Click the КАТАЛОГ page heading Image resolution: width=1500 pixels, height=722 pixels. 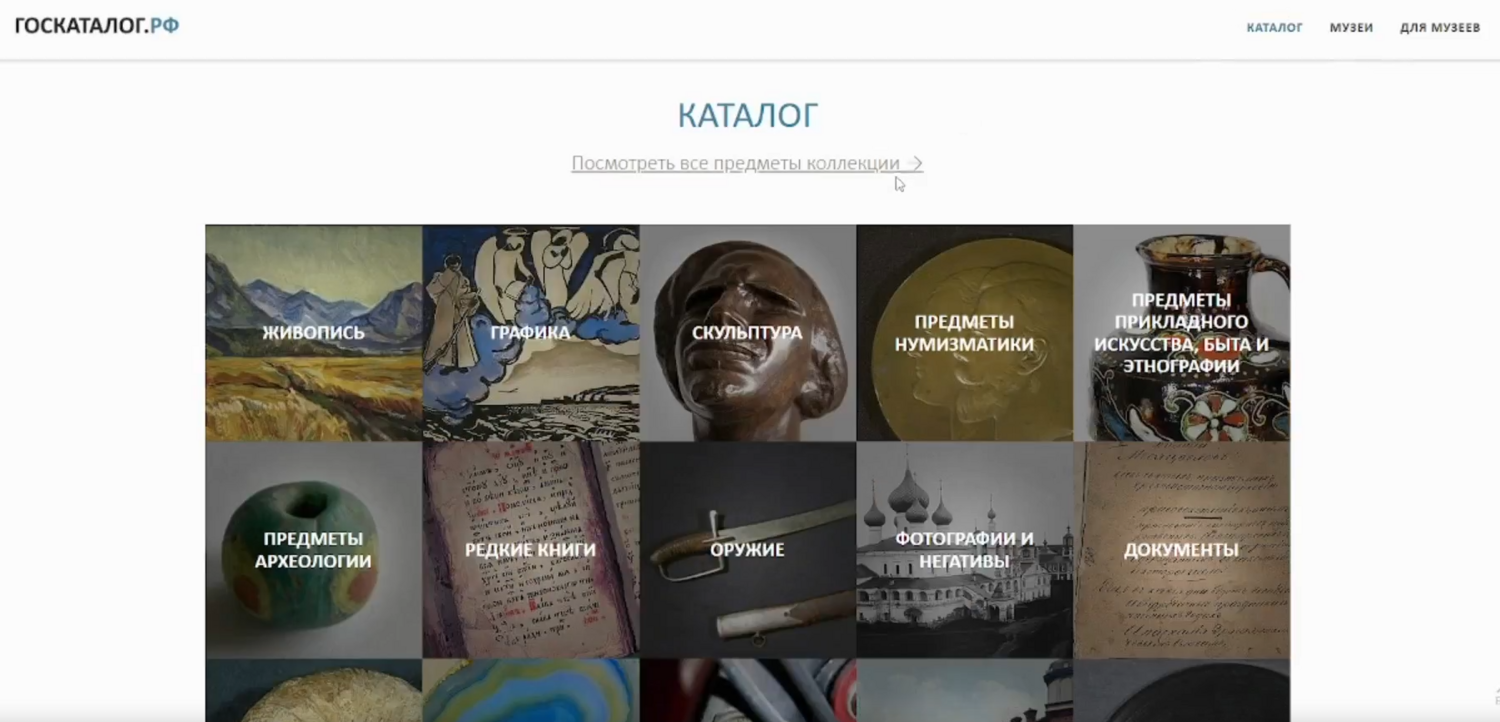click(748, 115)
